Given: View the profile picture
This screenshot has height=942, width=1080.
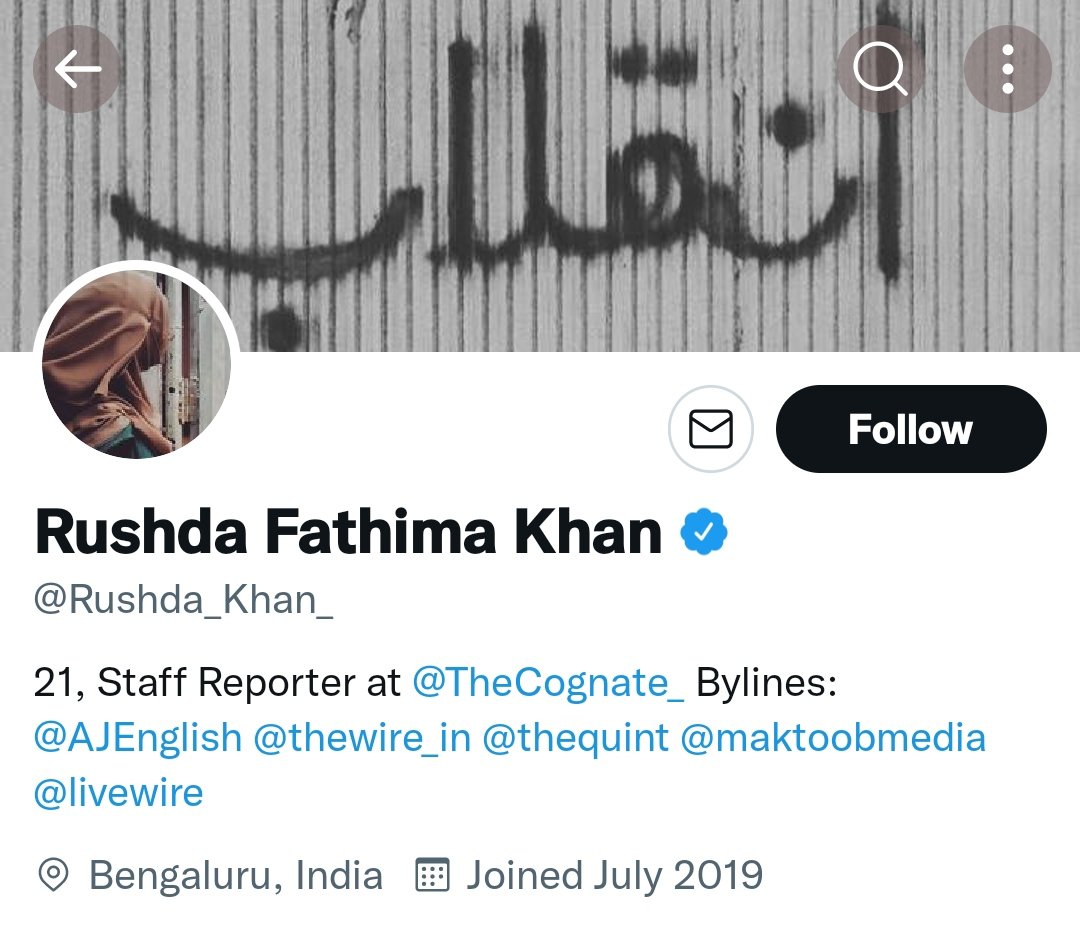Looking at the screenshot, I should [x=137, y=364].
